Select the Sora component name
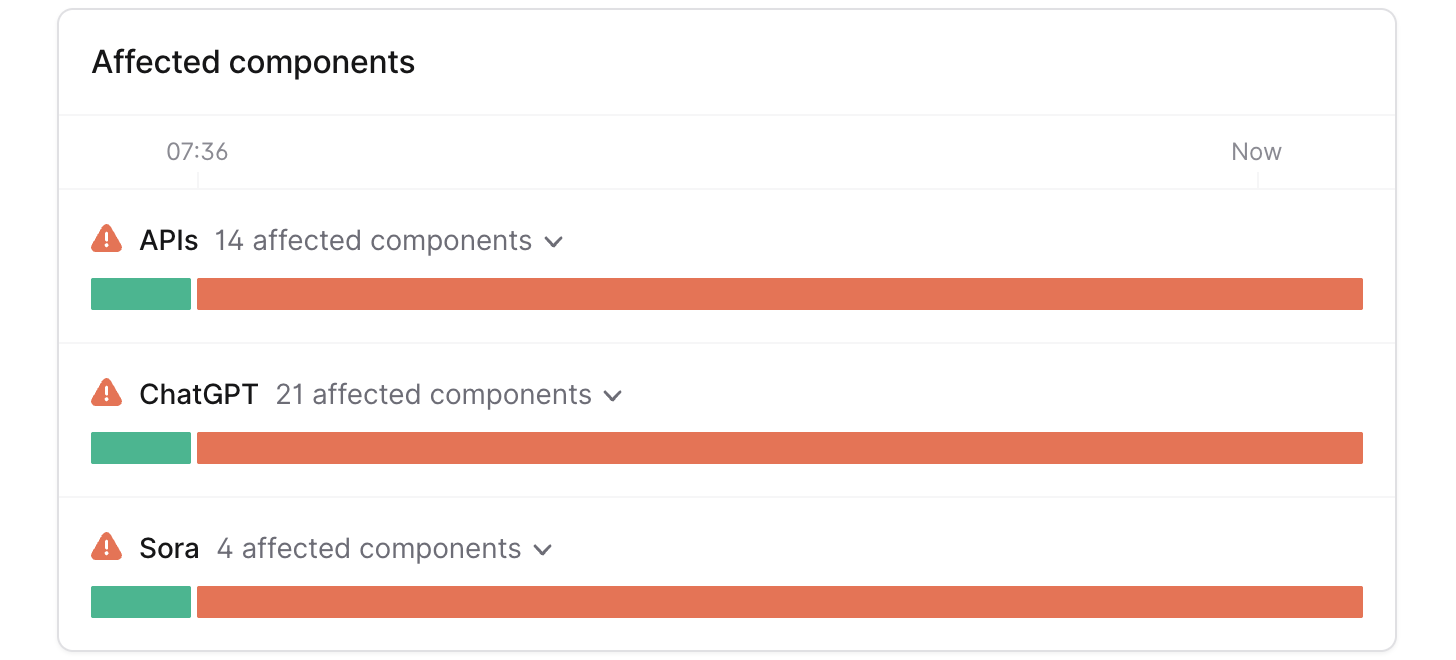This screenshot has height=660, width=1456. click(x=169, y=549)
